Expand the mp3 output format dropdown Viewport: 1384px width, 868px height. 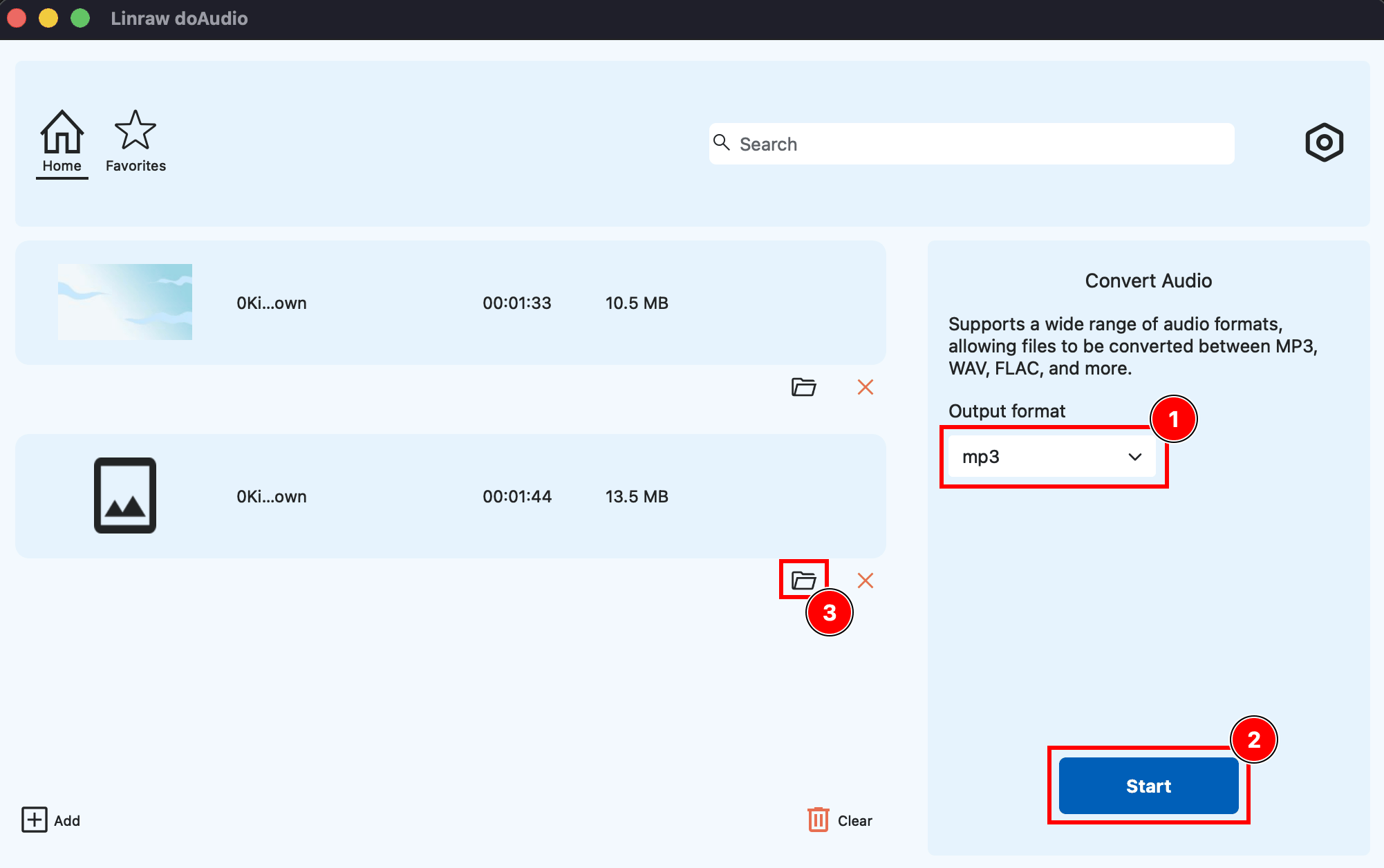[1051, 457]
